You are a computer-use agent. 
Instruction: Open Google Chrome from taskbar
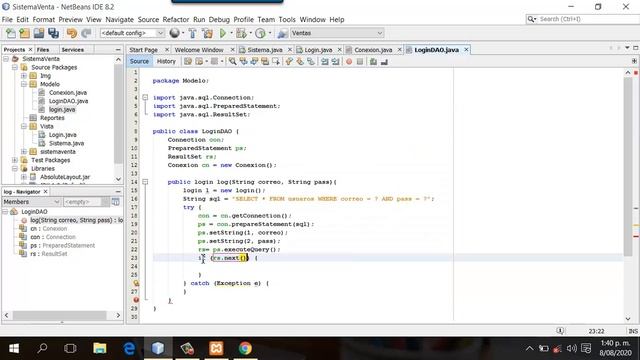click(x=245, y=348)
